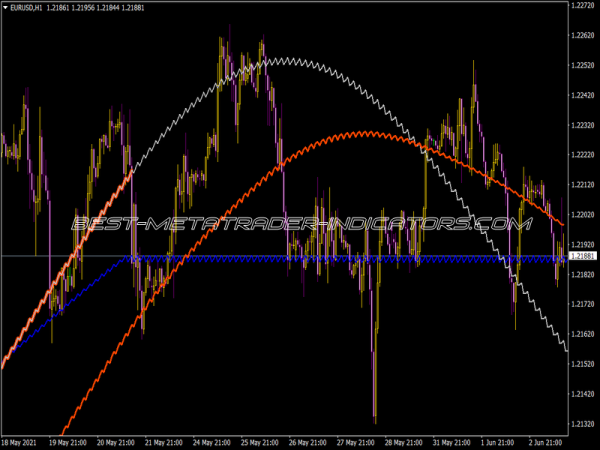Click the 1.21320 price scale value
This screenshot has width=600, height=450.
point(584,424)
